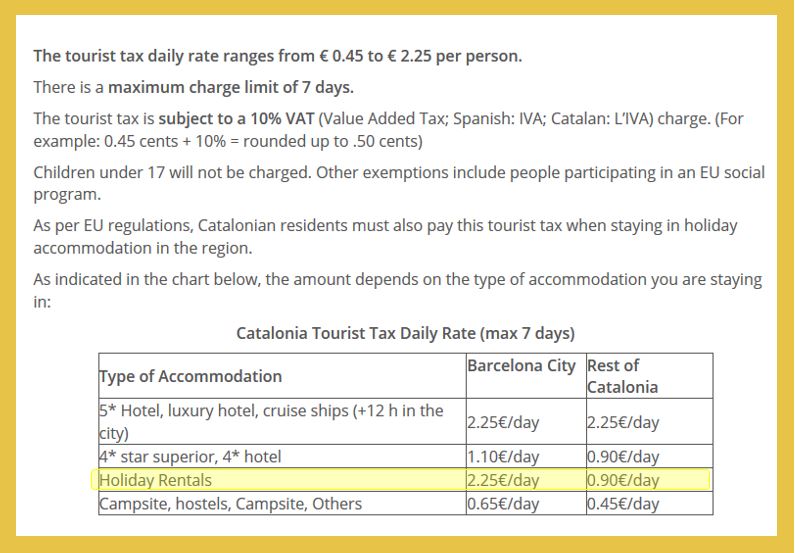
Task: Click the bold 'maximum charge limit of 7 days' text
Action: (231, 87)
